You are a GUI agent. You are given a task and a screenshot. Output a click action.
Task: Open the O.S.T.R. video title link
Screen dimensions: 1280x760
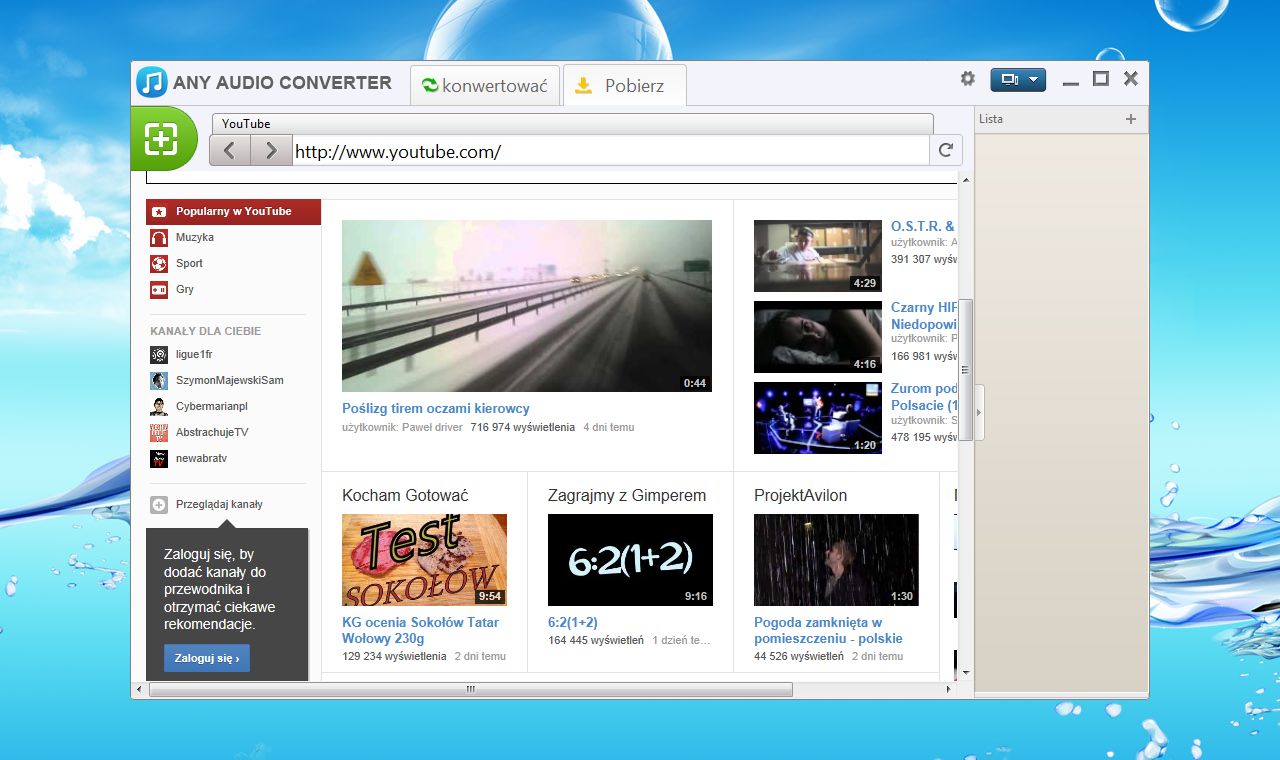click(923, 226)
